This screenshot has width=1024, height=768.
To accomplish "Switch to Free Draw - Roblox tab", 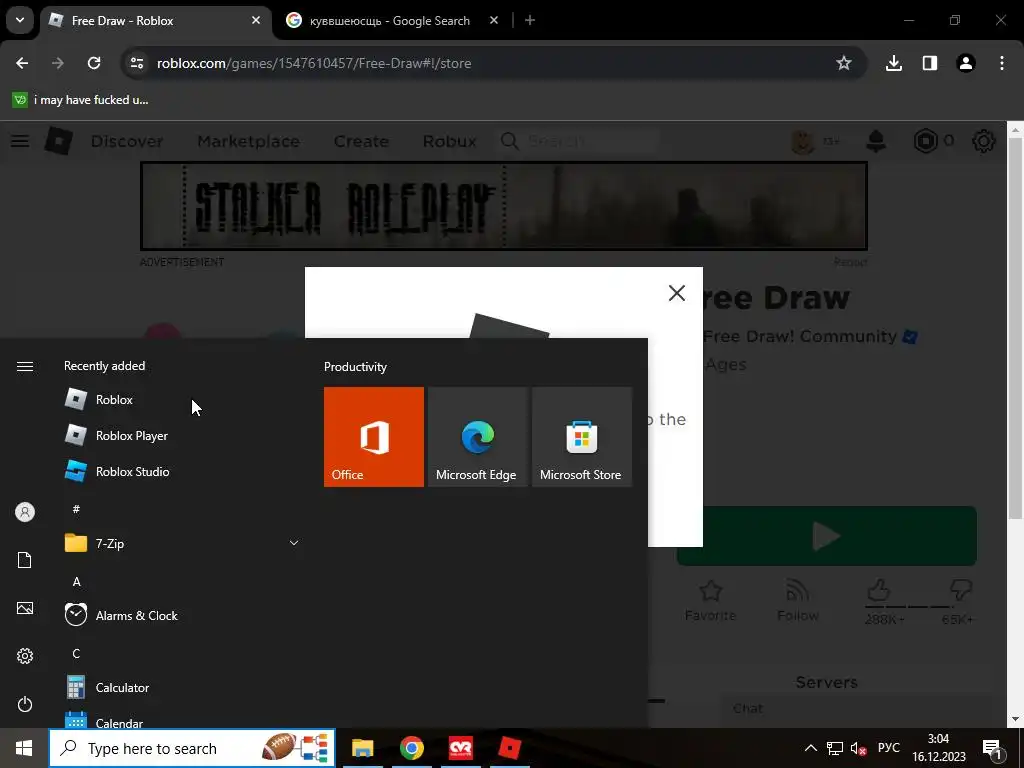I will click(155, 21).
